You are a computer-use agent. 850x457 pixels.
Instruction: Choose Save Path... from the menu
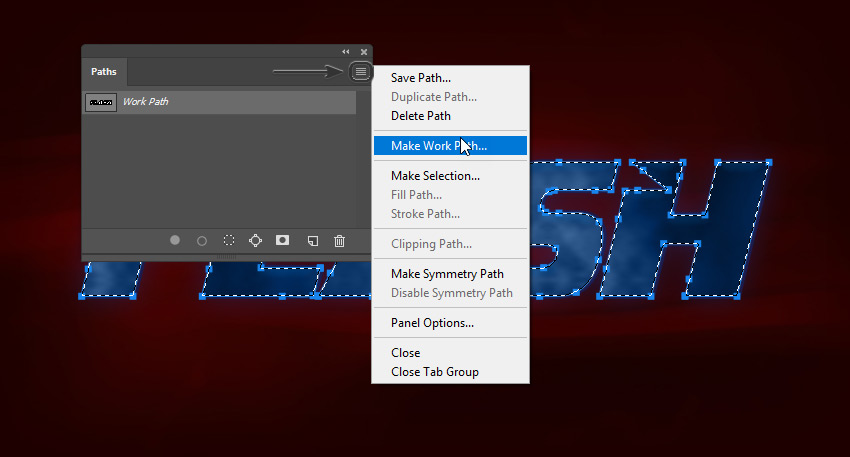pos(420,78)
